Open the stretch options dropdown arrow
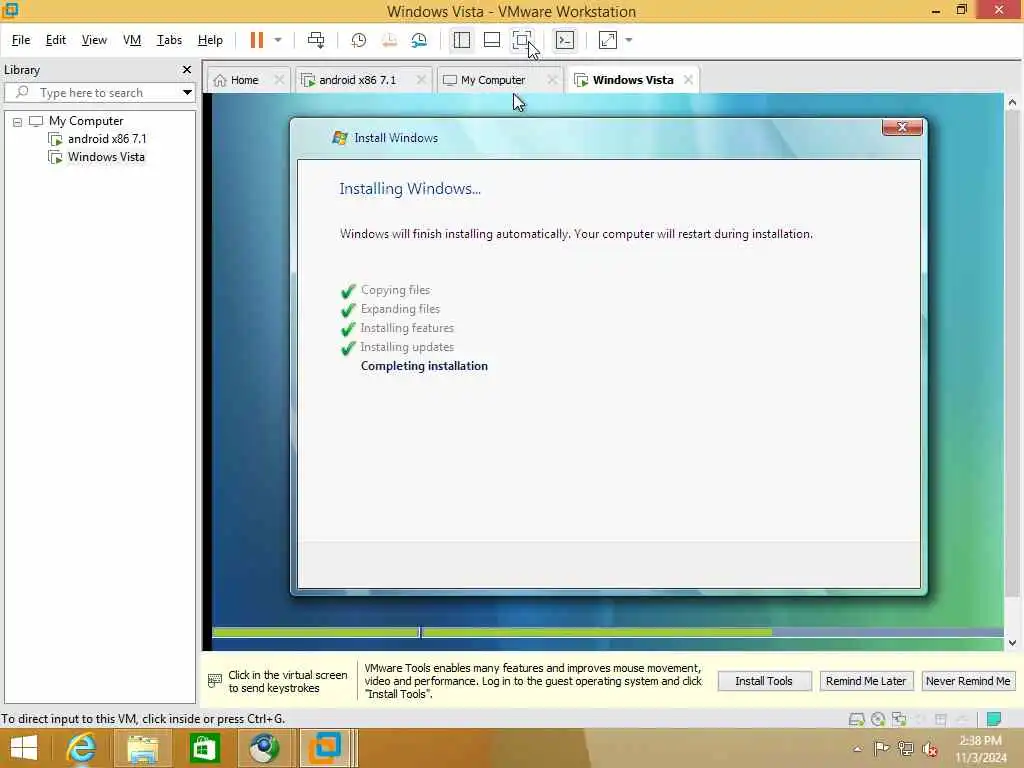Screen dimensions: 1024x768 pos(629,40)
